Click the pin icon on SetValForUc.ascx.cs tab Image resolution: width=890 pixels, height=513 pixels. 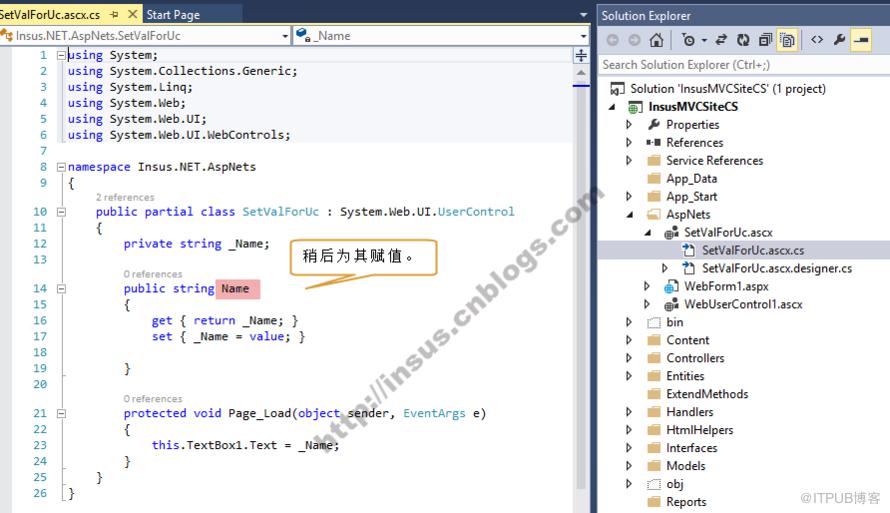pyautogui.click(x=114, y=14)
